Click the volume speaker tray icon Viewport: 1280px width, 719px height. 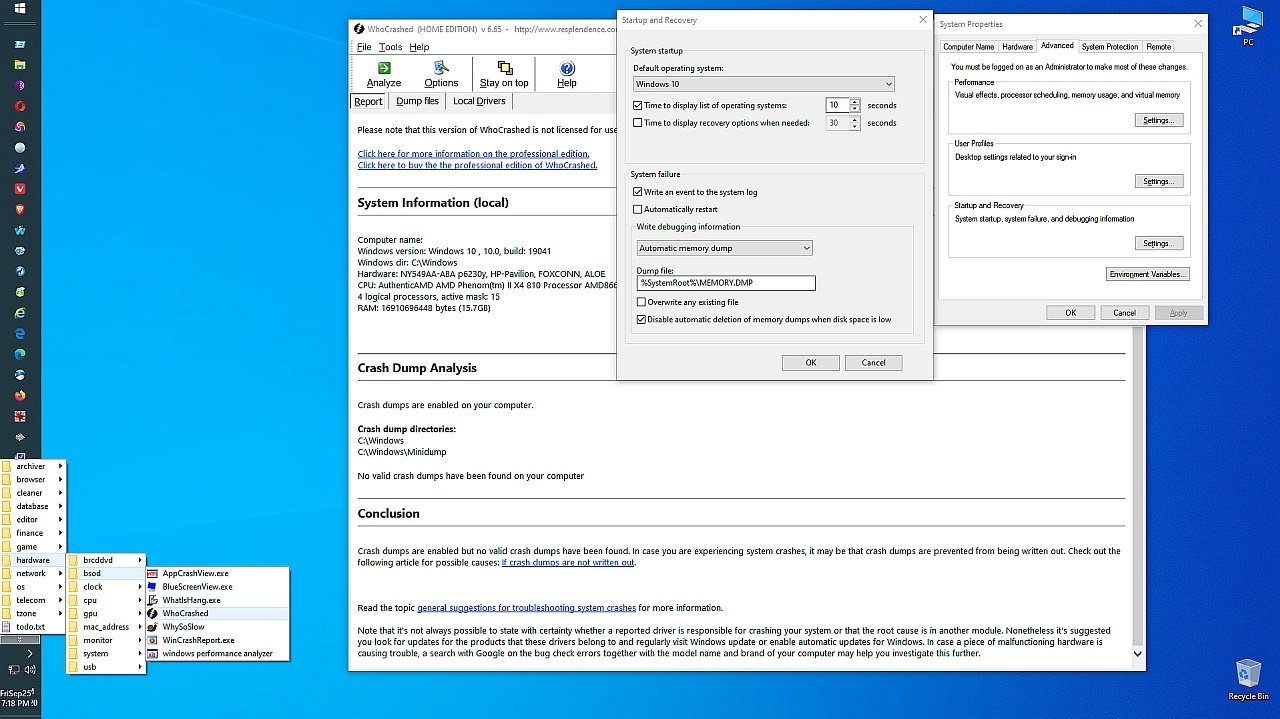[x=29, y=670]
